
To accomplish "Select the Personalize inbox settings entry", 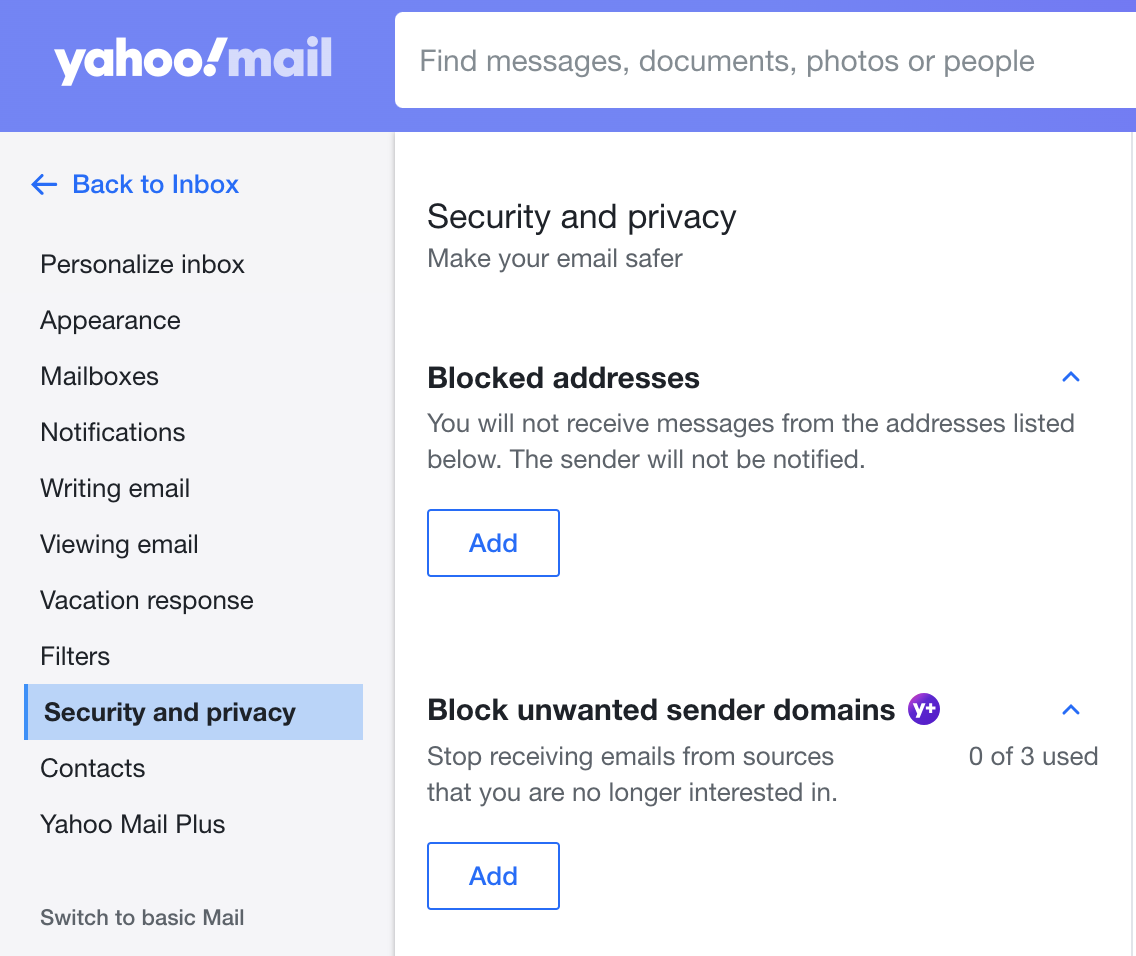I will coord(142,264).
